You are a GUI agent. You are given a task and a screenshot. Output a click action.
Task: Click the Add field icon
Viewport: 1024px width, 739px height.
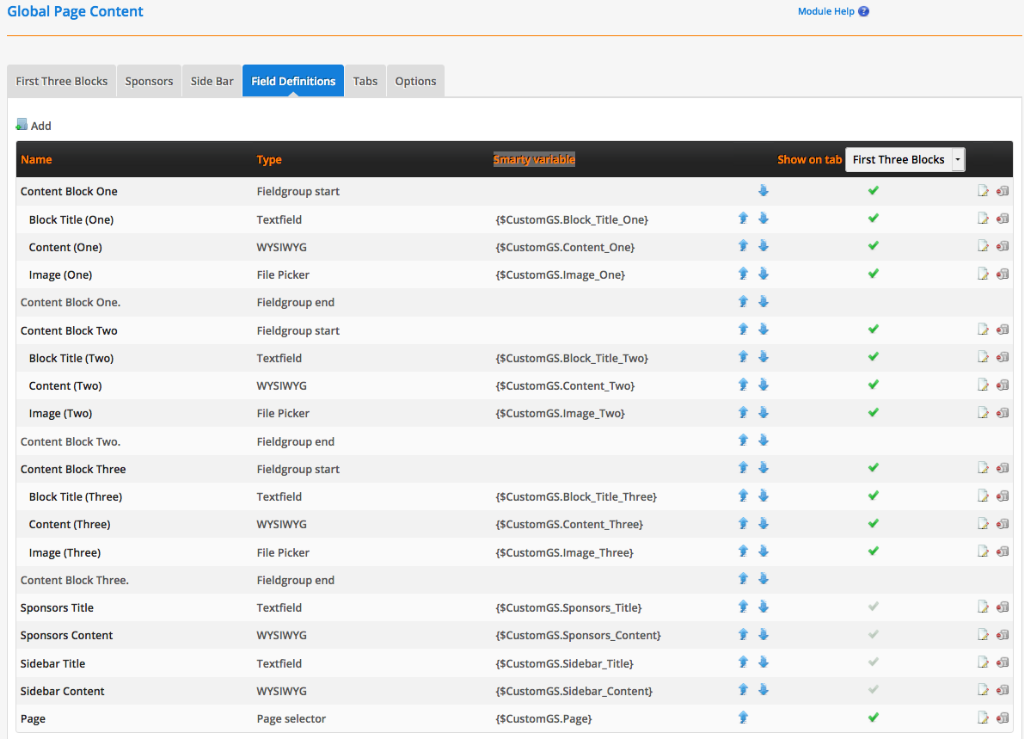click(22, 125)
